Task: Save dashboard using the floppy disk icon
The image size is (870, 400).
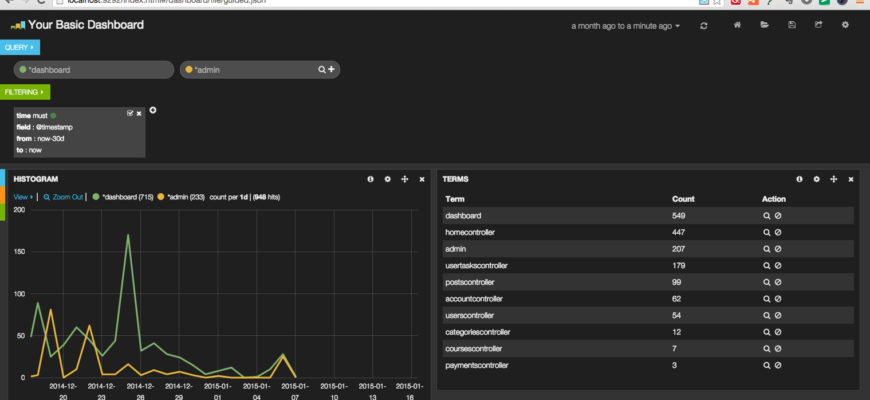Action: coord(792,25)
